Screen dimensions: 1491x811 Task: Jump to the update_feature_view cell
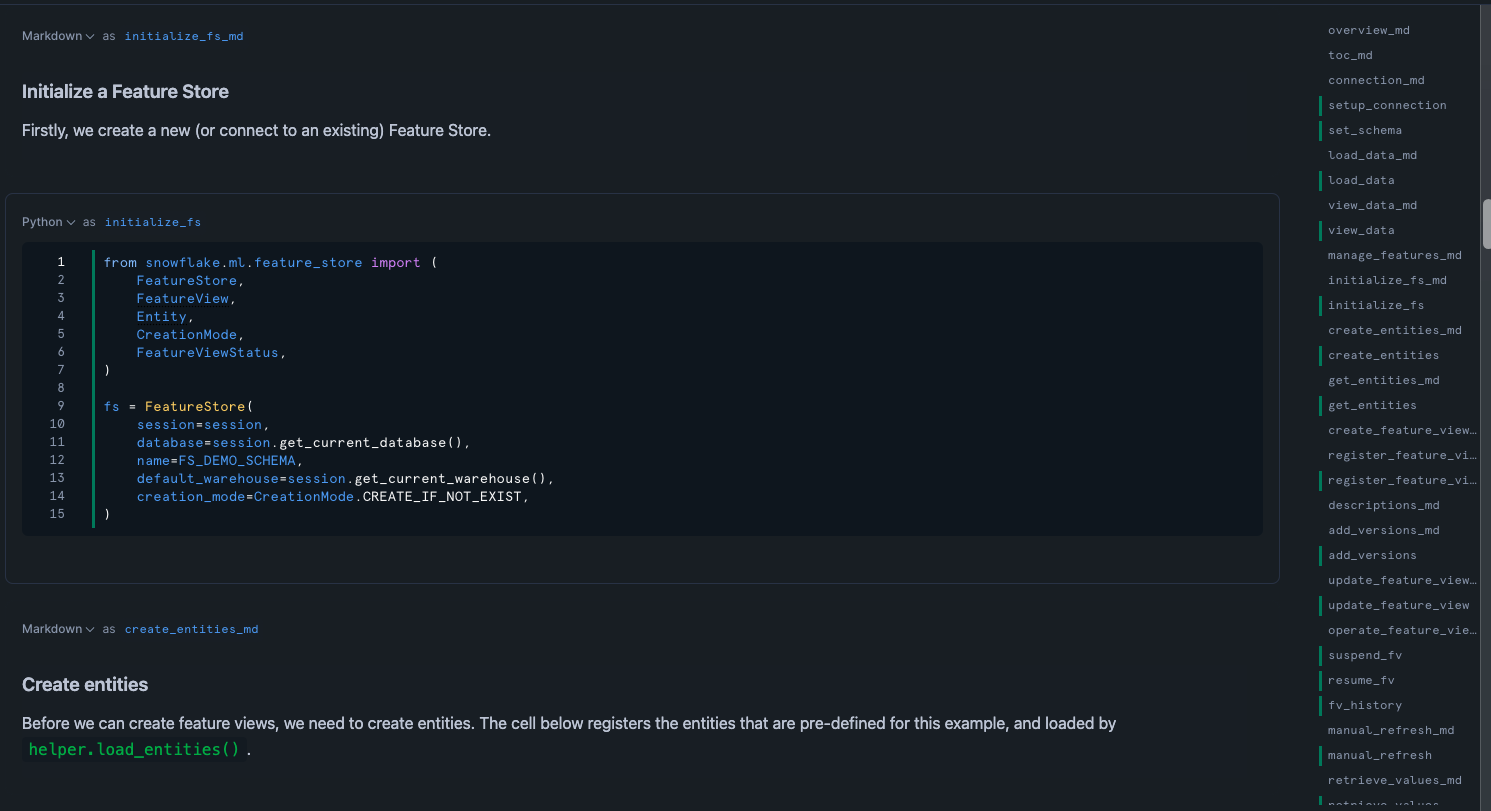[x=1399, y=605]
